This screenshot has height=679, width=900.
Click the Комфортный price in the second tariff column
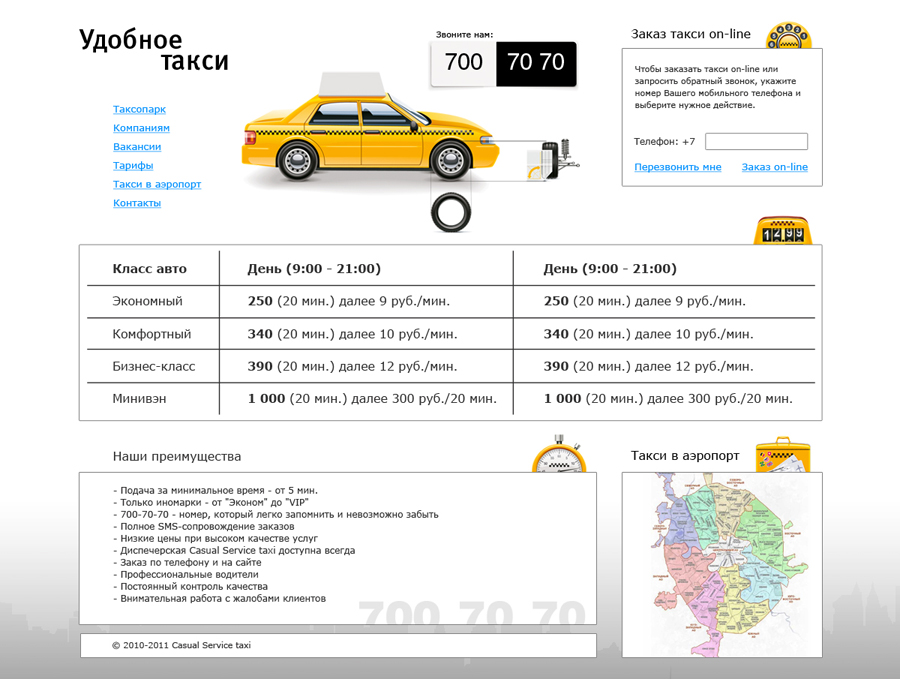(649, 334)
